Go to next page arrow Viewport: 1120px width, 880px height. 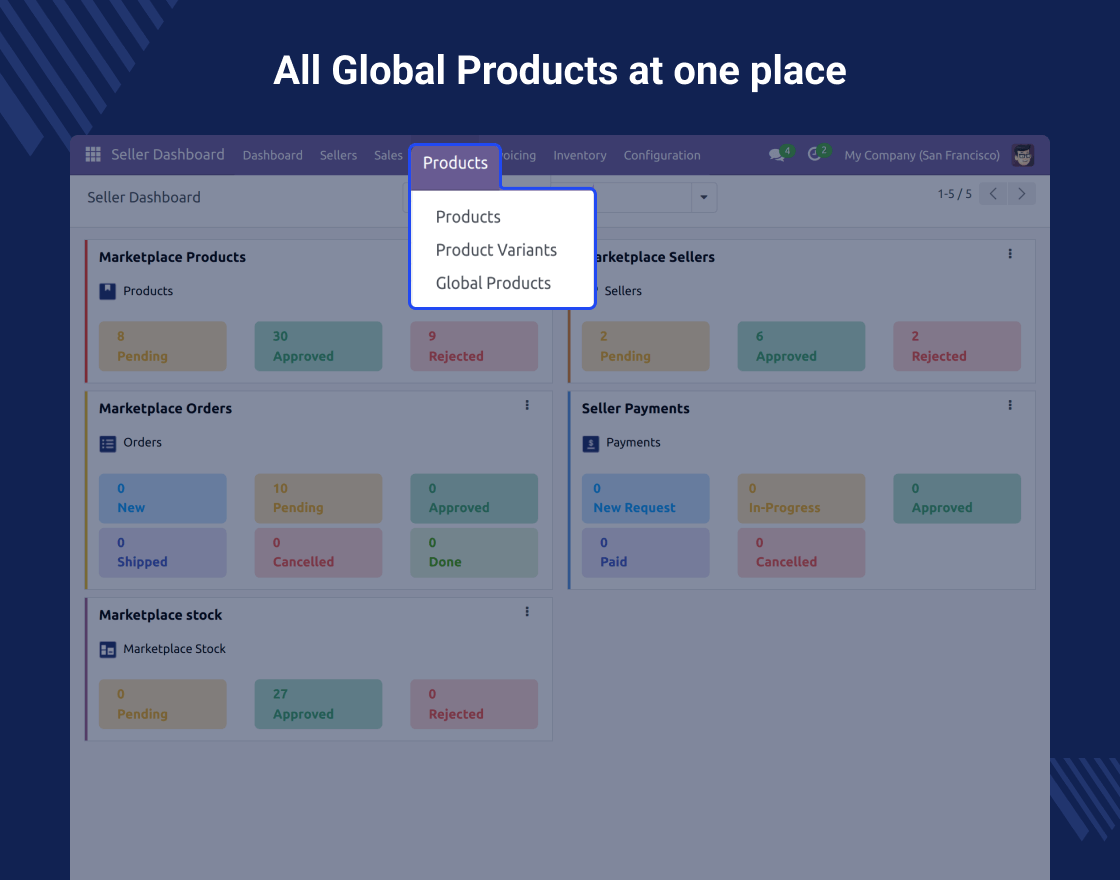[x=1021, y=194]
